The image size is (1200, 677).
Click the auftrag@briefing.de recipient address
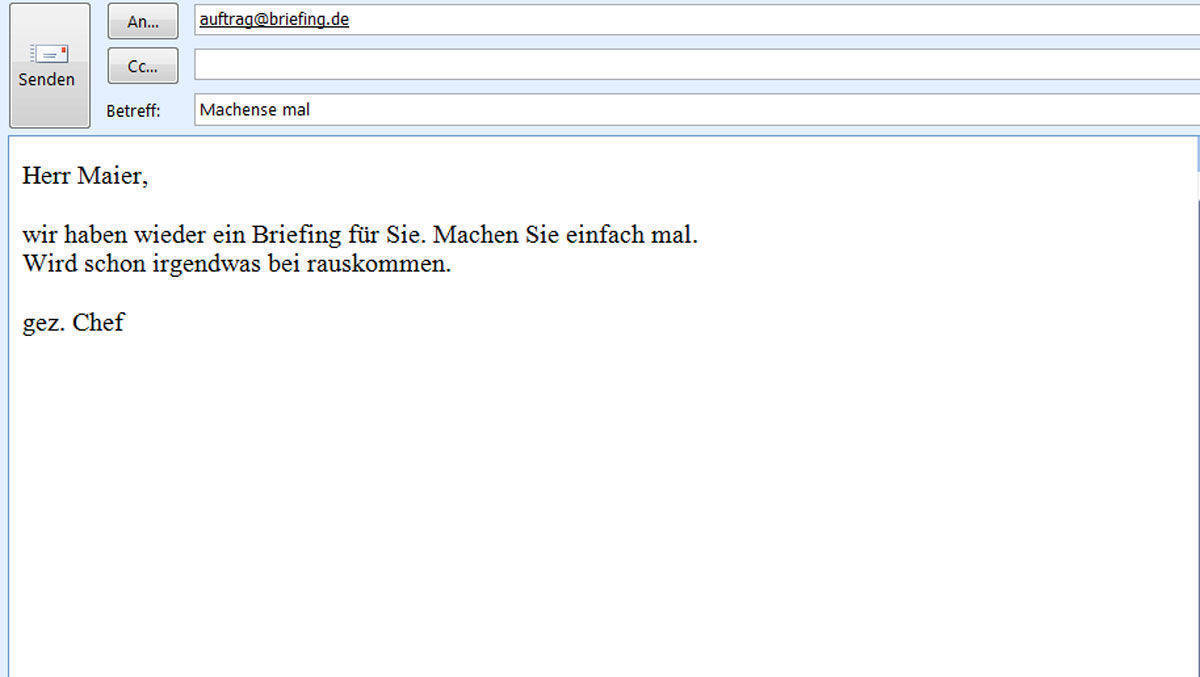click(274, 19)
